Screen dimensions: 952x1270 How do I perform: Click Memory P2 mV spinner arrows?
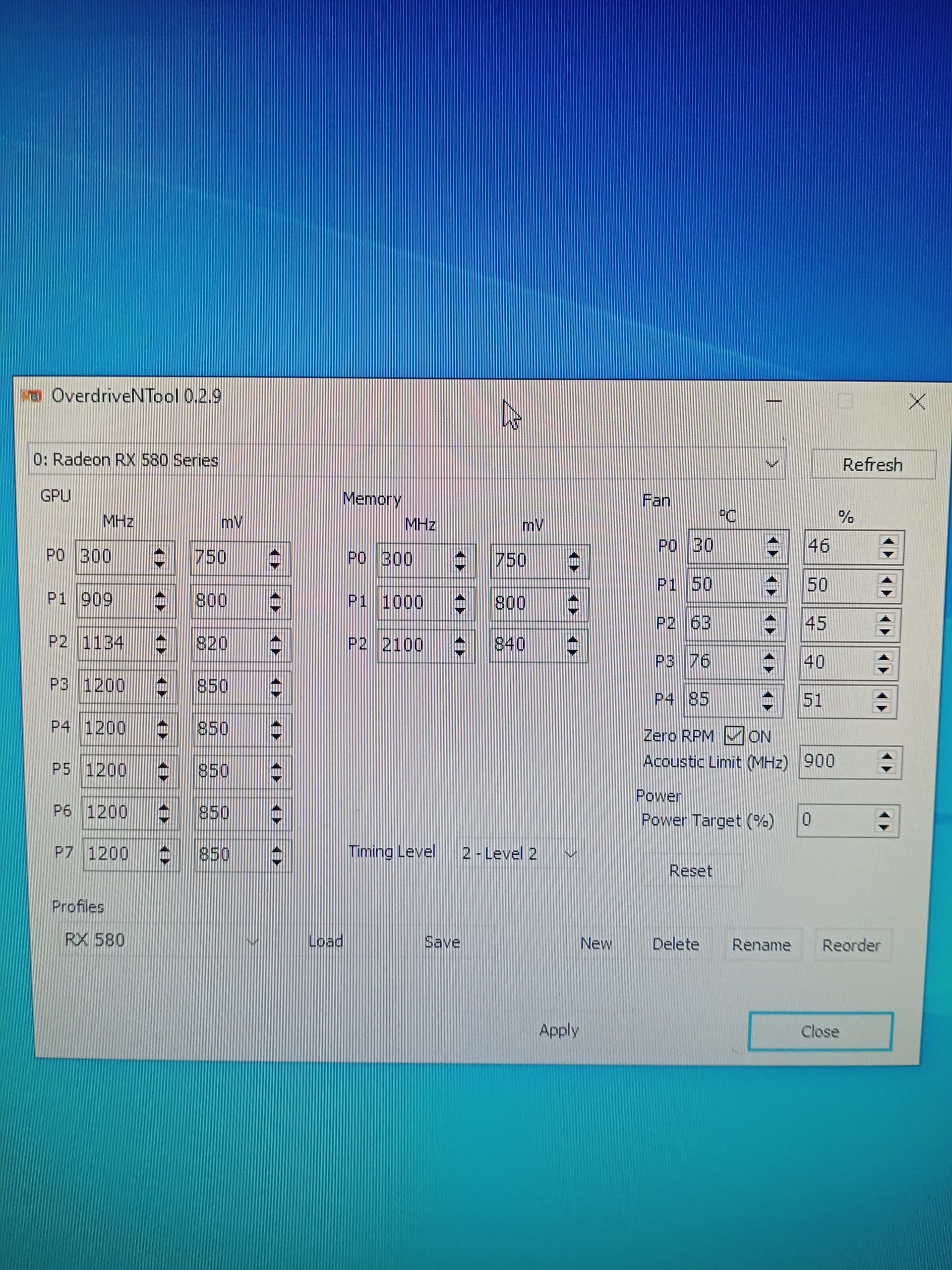click(572, 647)
